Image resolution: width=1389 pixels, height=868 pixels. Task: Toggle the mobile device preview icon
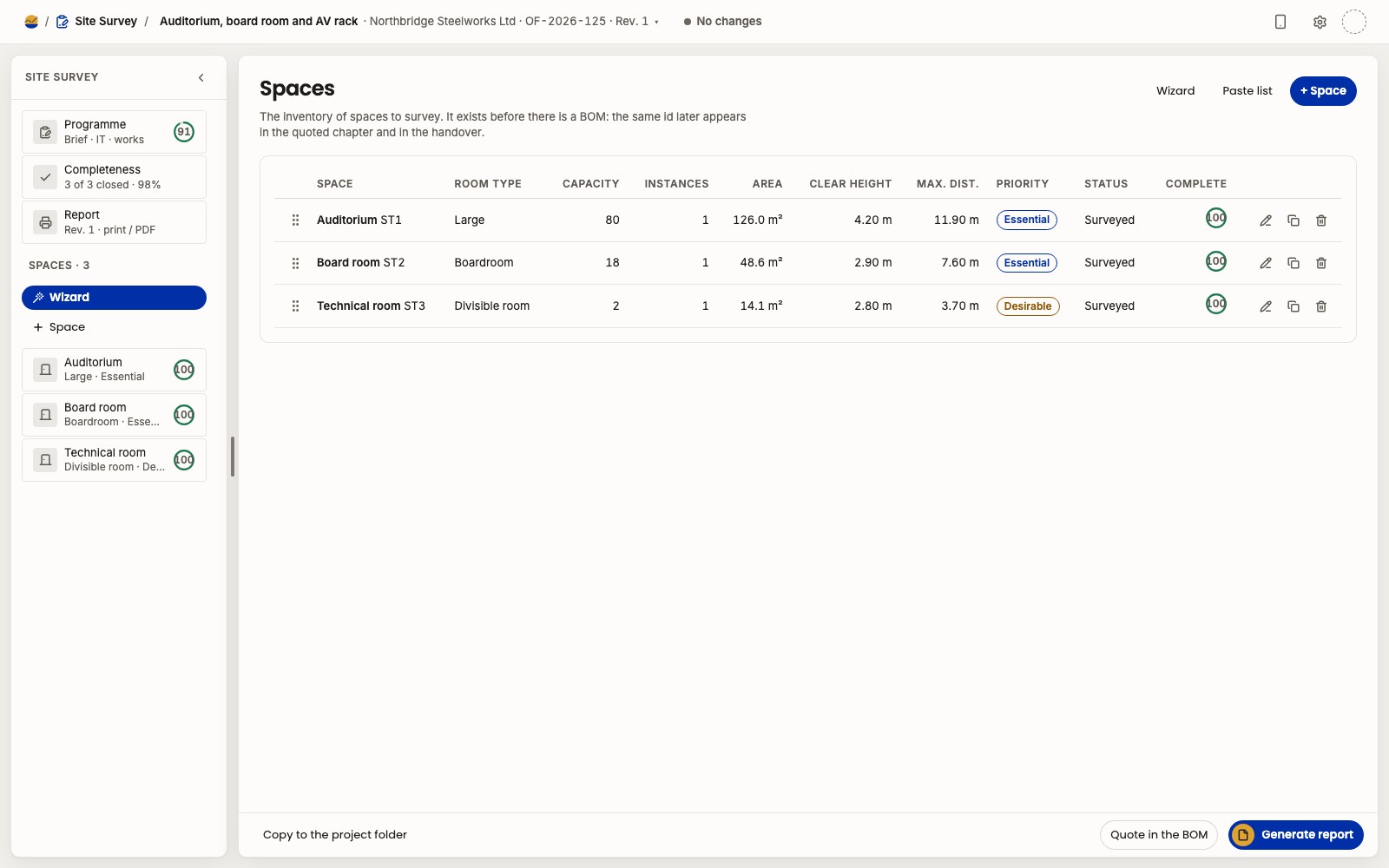click(x=1280, y=22)
